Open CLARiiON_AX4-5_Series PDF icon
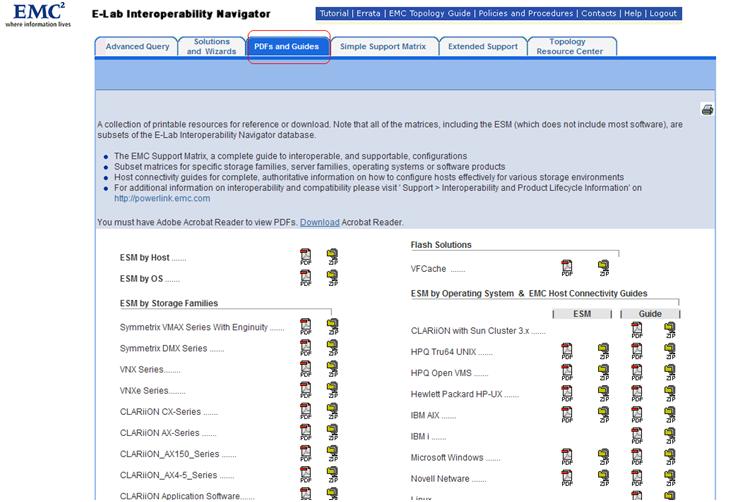The height and width of the screenshot is (502, 740). tap(306, 475)
